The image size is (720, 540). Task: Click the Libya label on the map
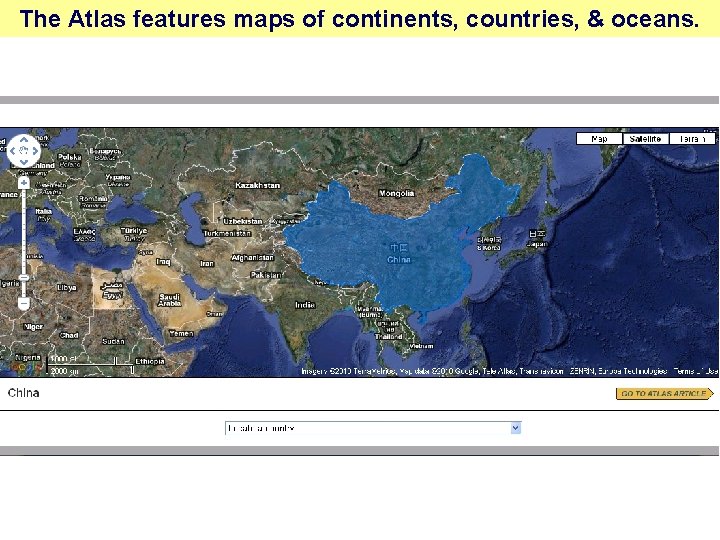(x=67, y=288)
